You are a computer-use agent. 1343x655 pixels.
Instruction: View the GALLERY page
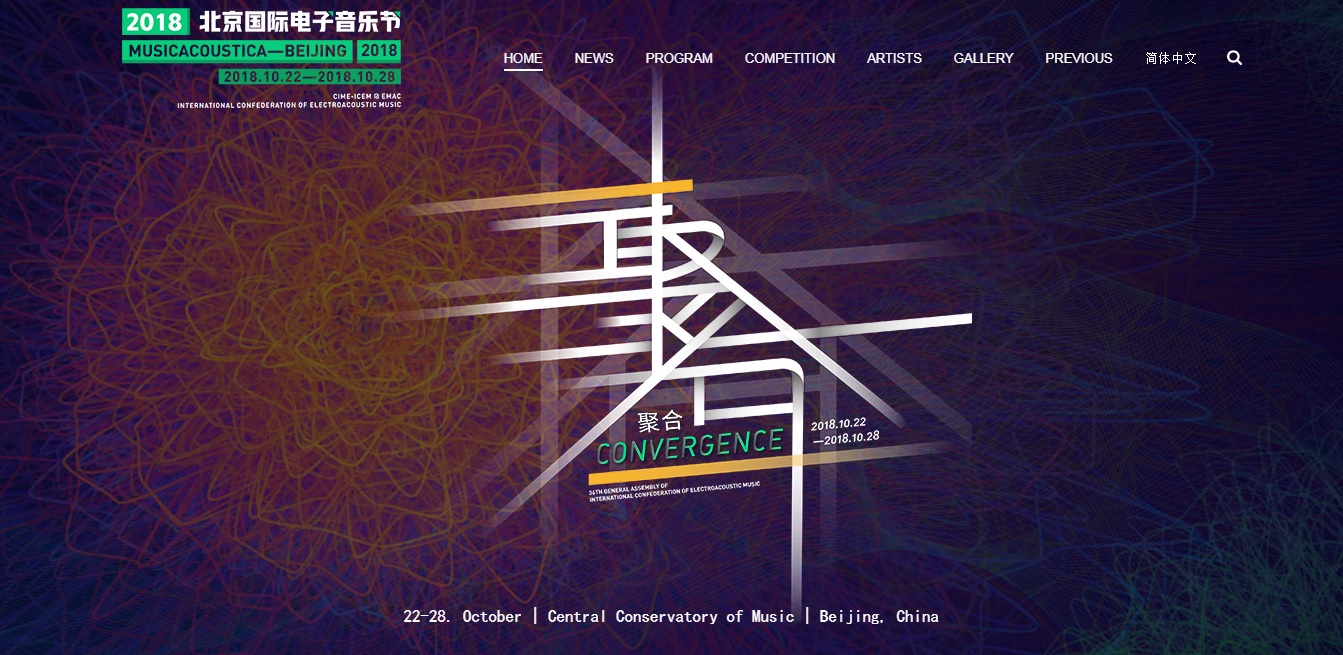pyautogui.click(x=983, y=58)
